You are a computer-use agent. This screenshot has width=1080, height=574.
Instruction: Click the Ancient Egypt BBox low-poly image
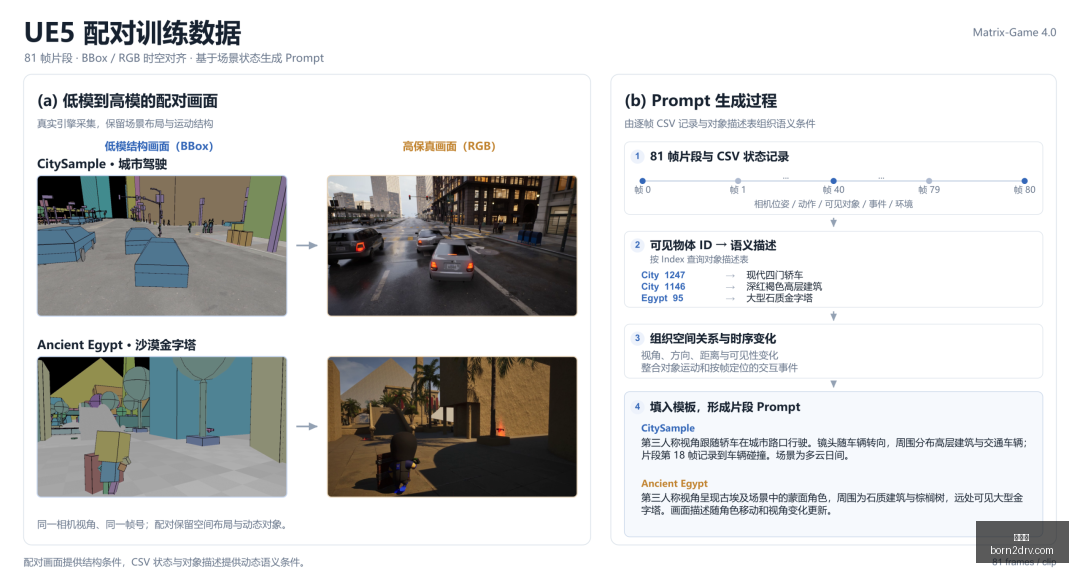(162, 427)
